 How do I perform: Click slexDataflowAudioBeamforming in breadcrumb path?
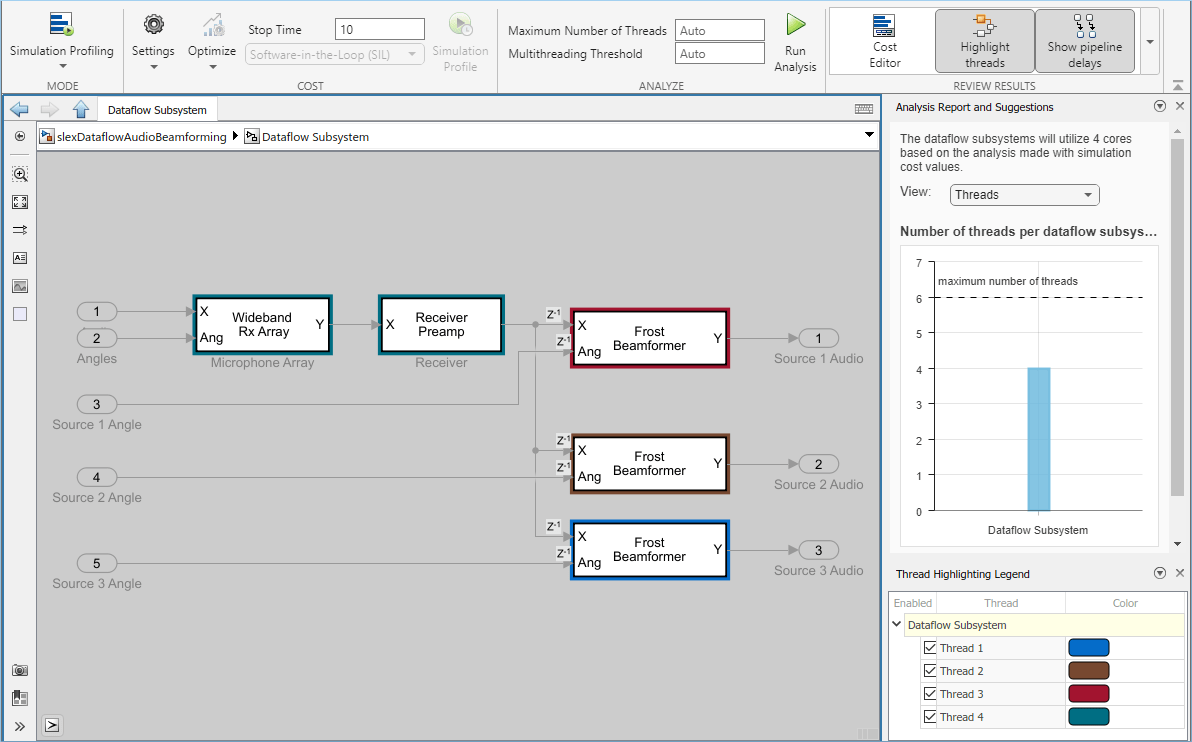141,137
